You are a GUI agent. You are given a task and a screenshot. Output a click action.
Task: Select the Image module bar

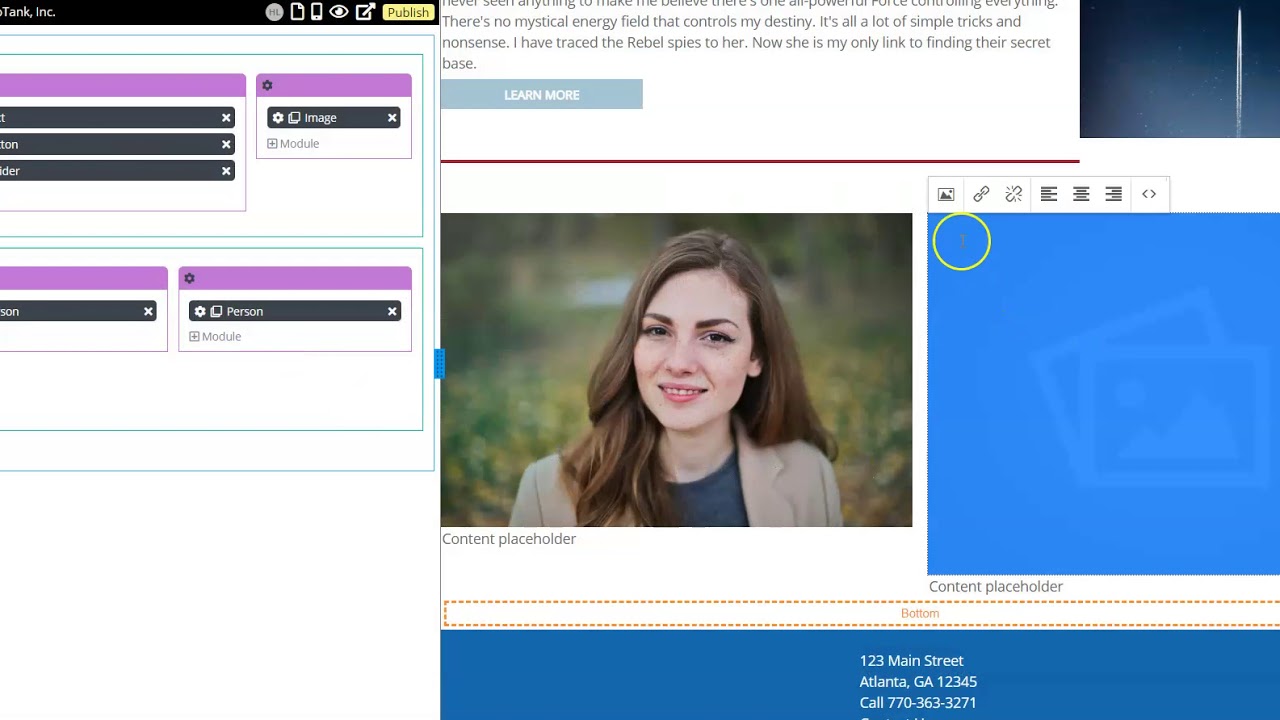pyautogui.click(x=334, y=118)
